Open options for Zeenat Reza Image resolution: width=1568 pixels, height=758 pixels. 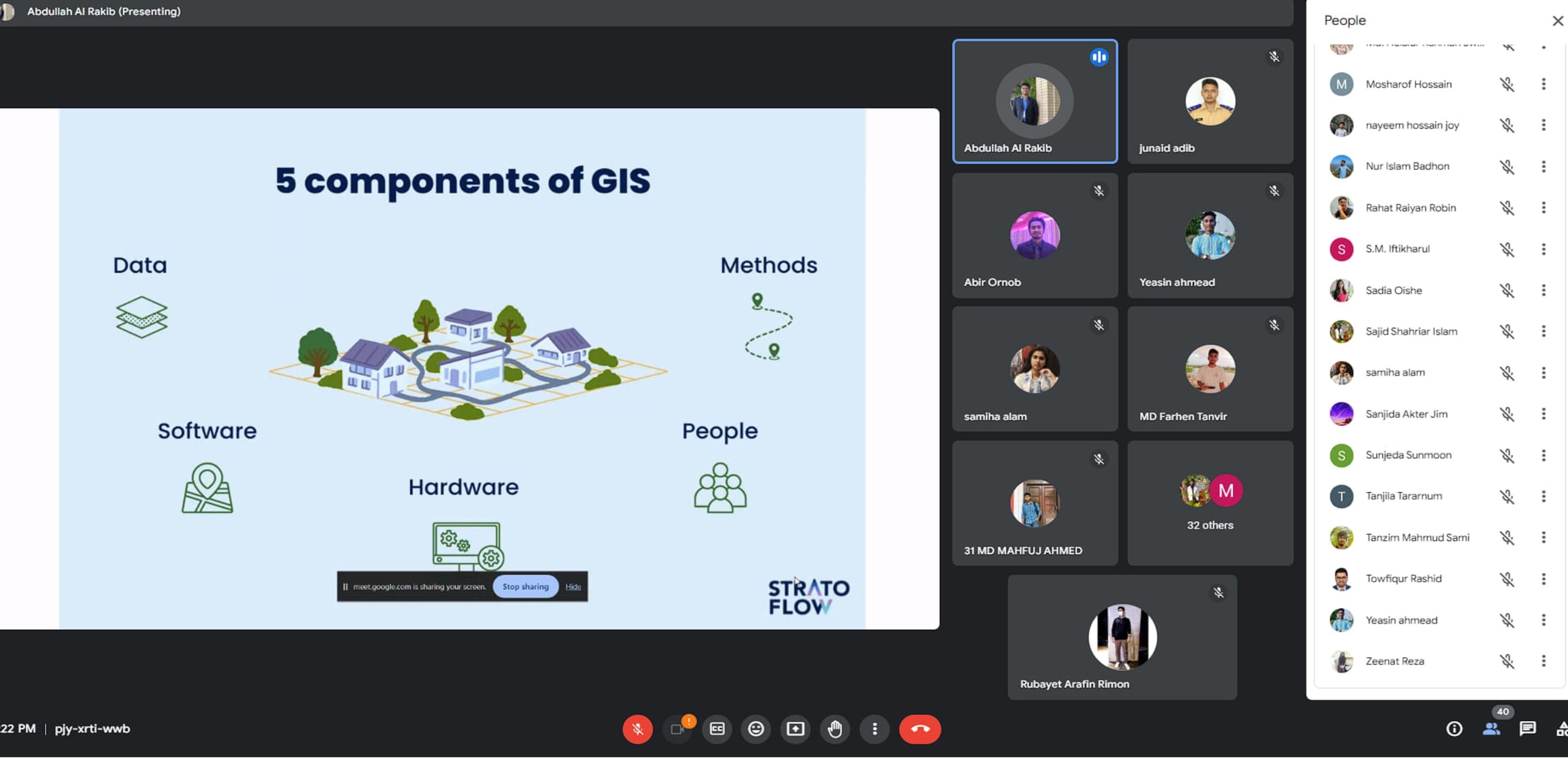[1543, 661]
